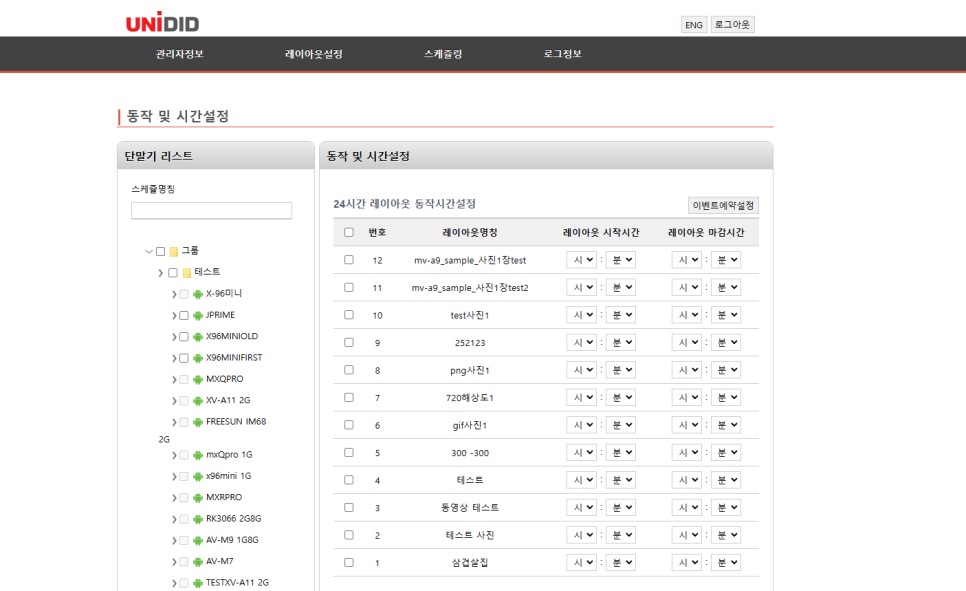This screenshot has height=591, width=966.
Task: Open end minute dropdown for 삼겹살집 row
Action: pyautogui.click(x=726, y=562)
